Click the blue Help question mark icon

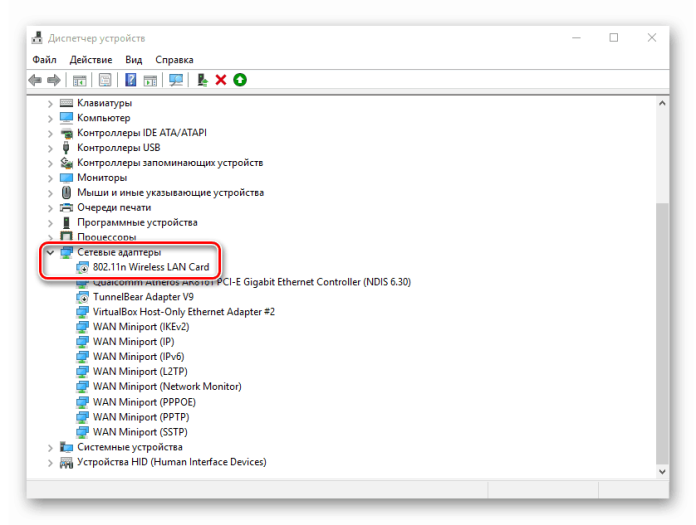[x=130, y=80]
